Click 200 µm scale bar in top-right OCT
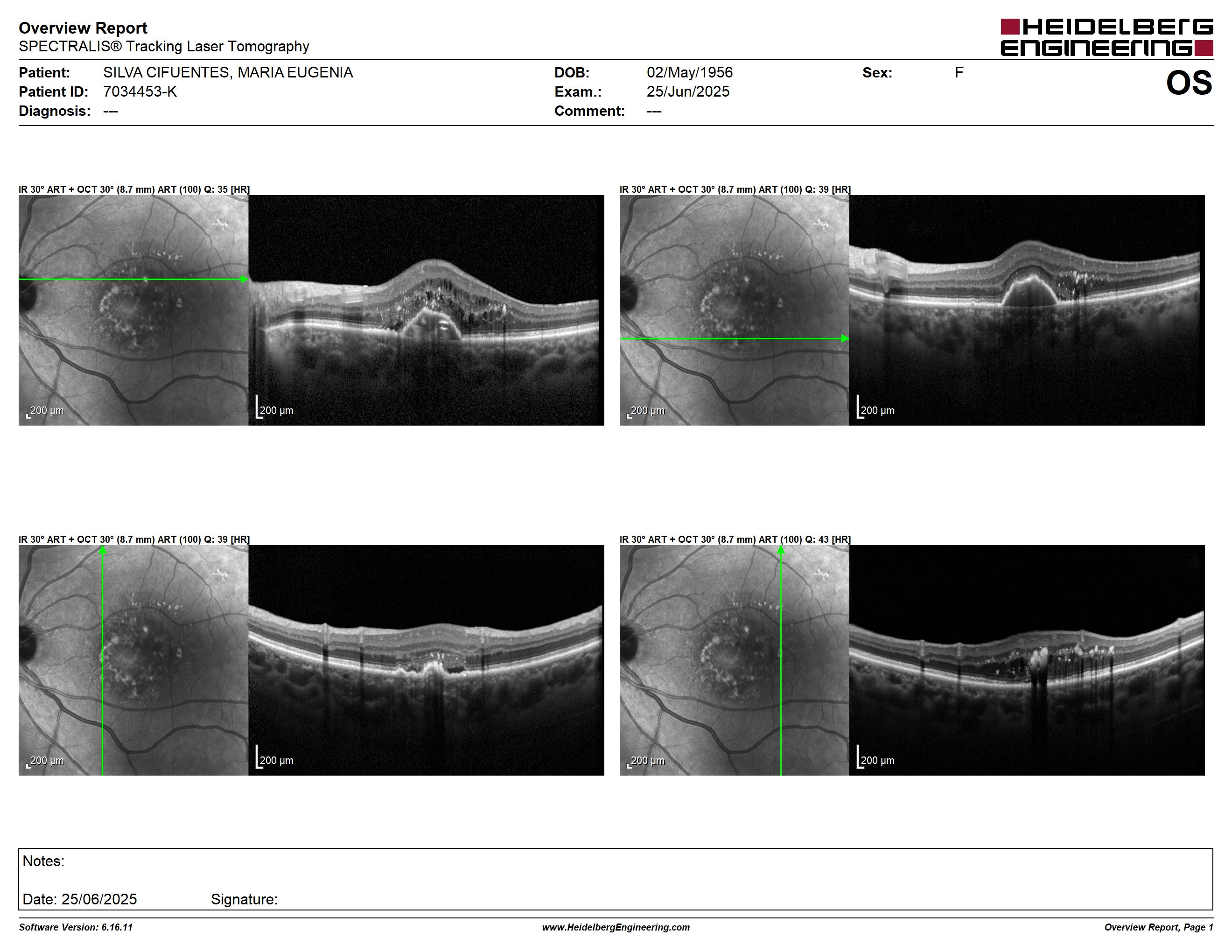The height and width of the screenshot is (952, 1232). pyautogui.click(x=875, y=406)
